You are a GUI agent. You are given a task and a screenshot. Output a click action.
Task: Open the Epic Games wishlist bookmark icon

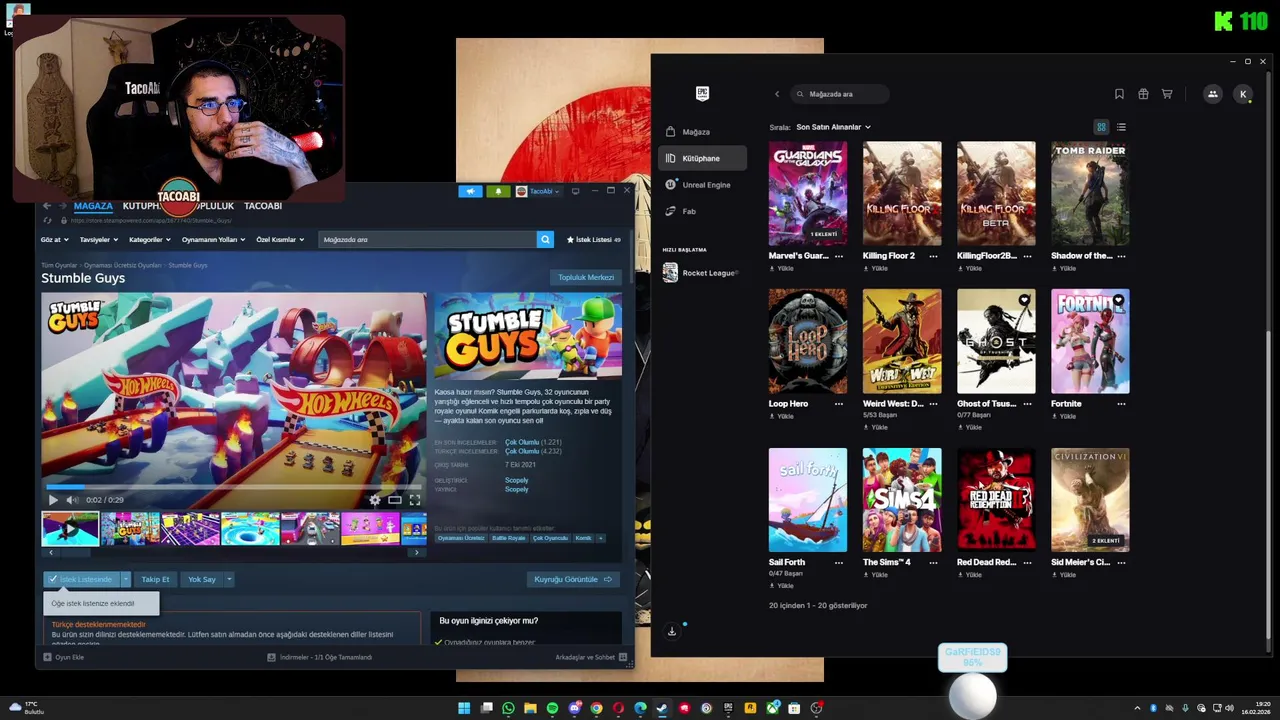[x=1119, y=94]
